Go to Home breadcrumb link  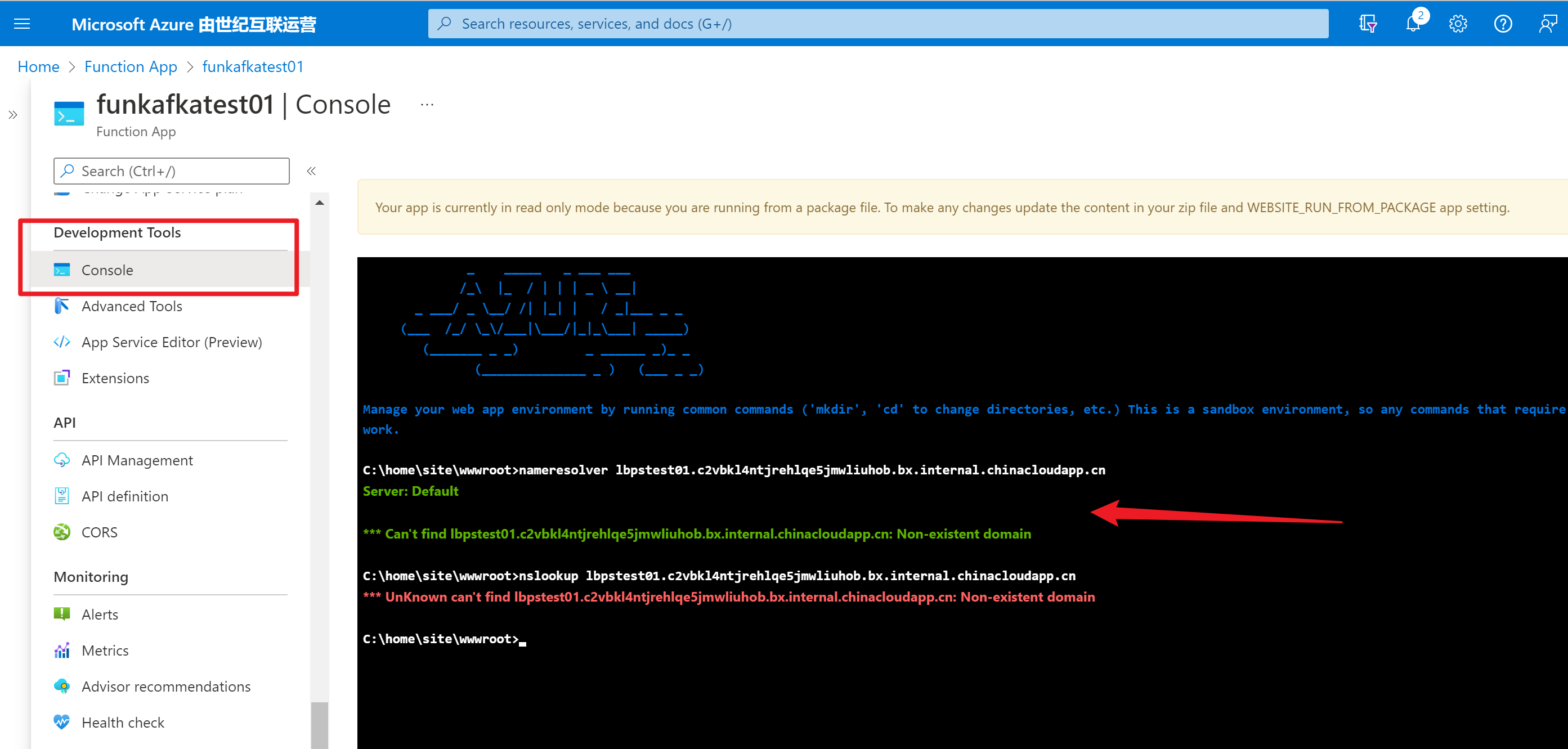point(38,66)
